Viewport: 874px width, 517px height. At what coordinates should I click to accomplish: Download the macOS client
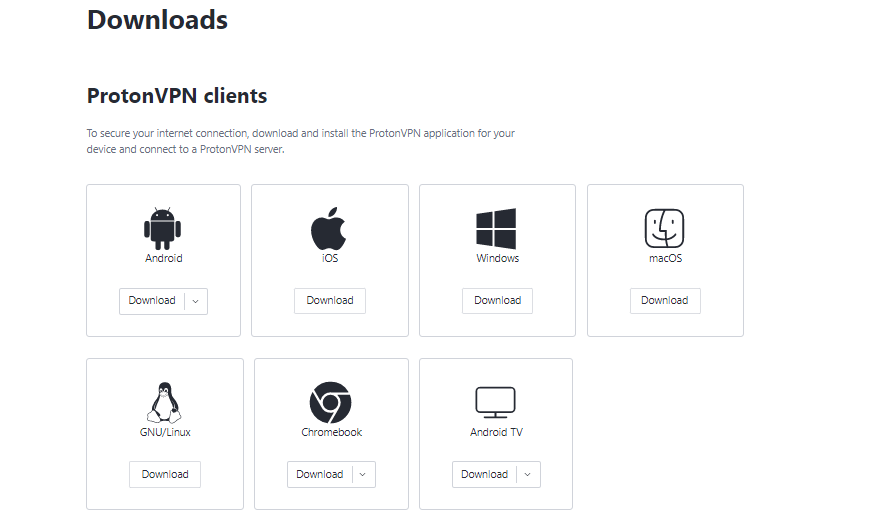tap(665, 301)
